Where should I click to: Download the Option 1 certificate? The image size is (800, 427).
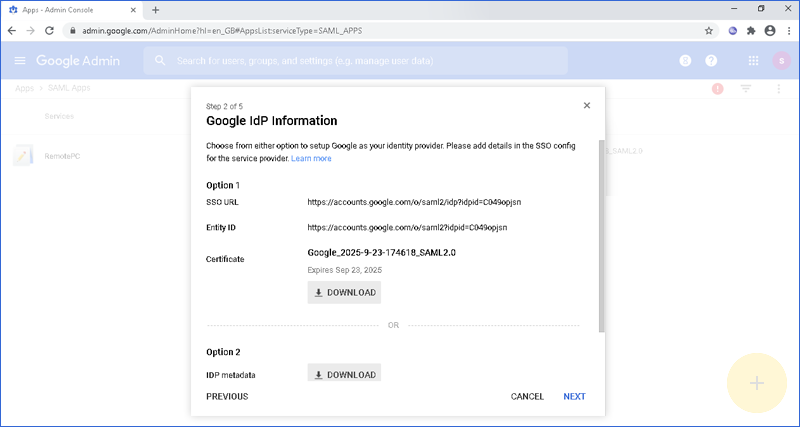[x=344, y=293]
